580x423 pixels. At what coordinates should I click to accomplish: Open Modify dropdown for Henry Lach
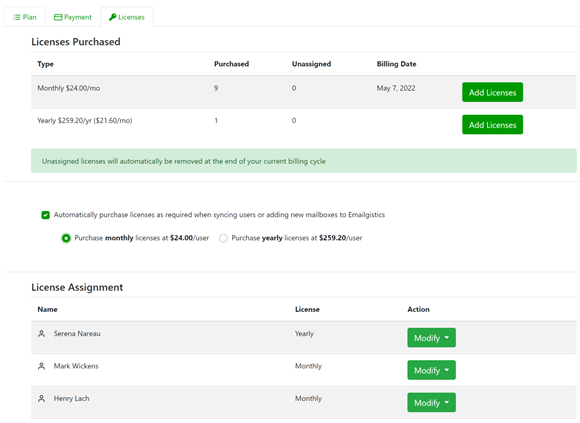(x=431, y=403)
